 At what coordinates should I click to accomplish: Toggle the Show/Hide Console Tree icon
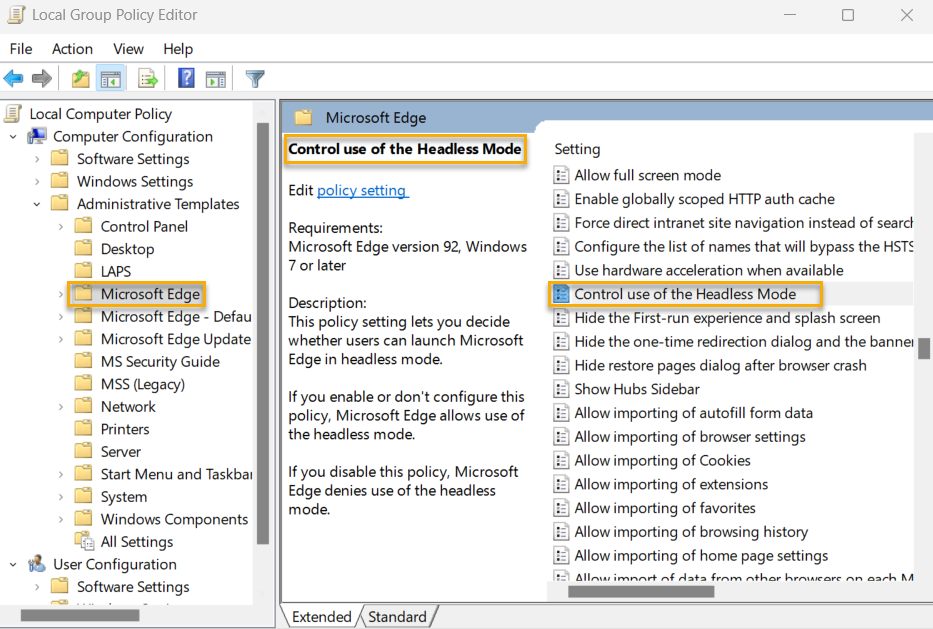click(x=111, y=79)
